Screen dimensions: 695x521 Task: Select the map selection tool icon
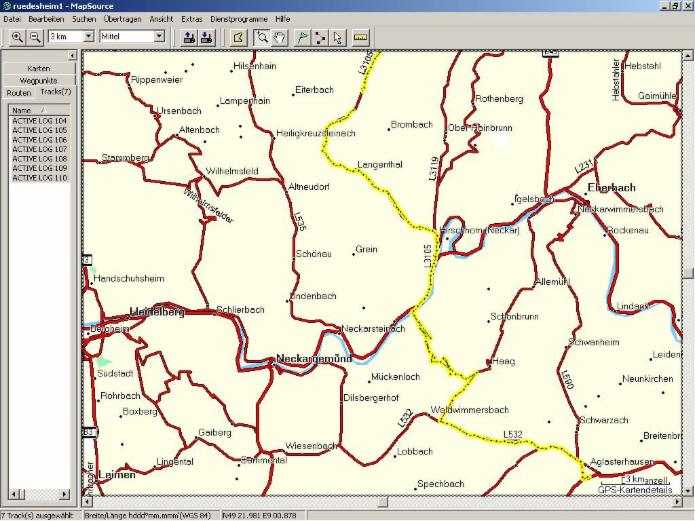point(238,37)
